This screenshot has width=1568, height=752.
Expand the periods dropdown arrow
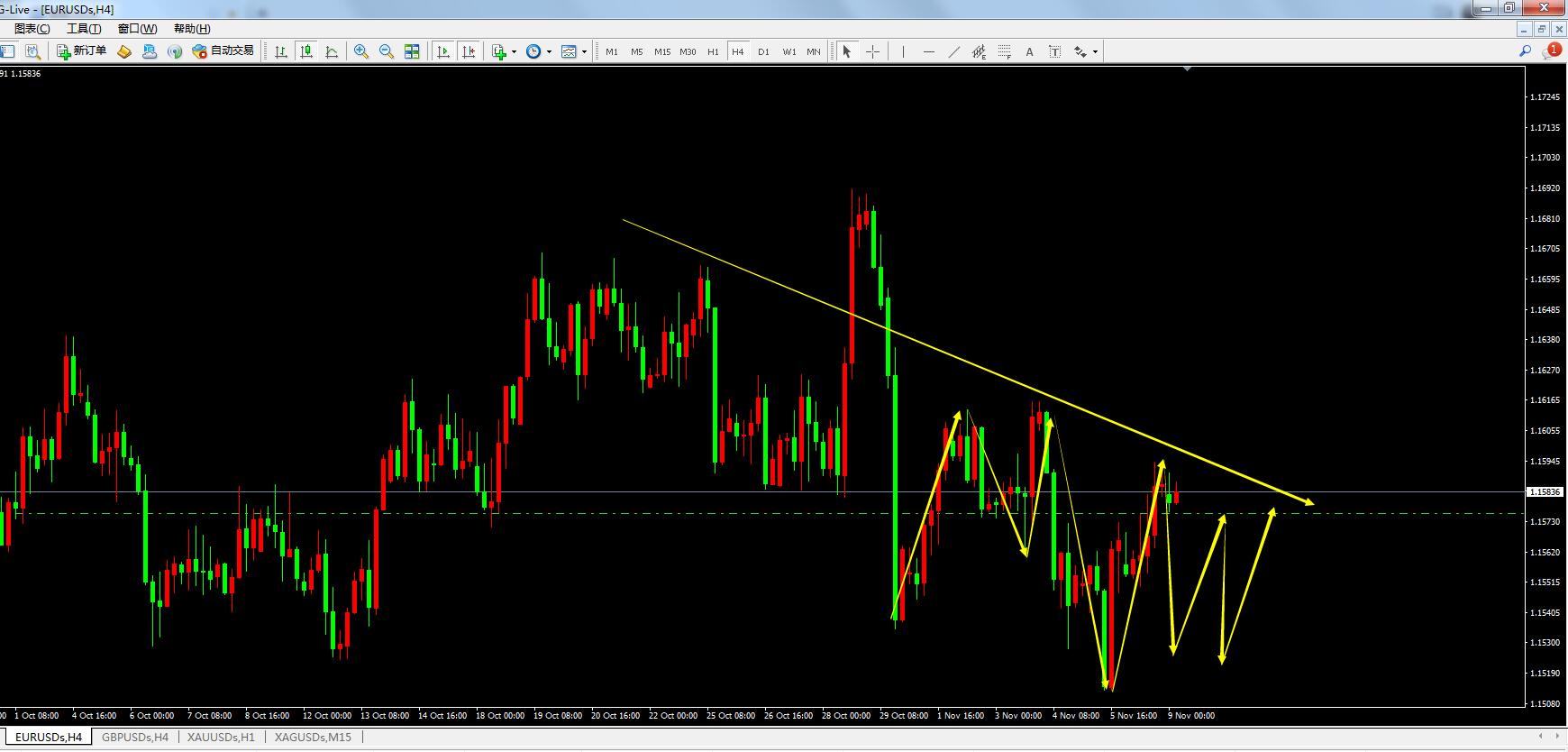[x=549, y=51]
